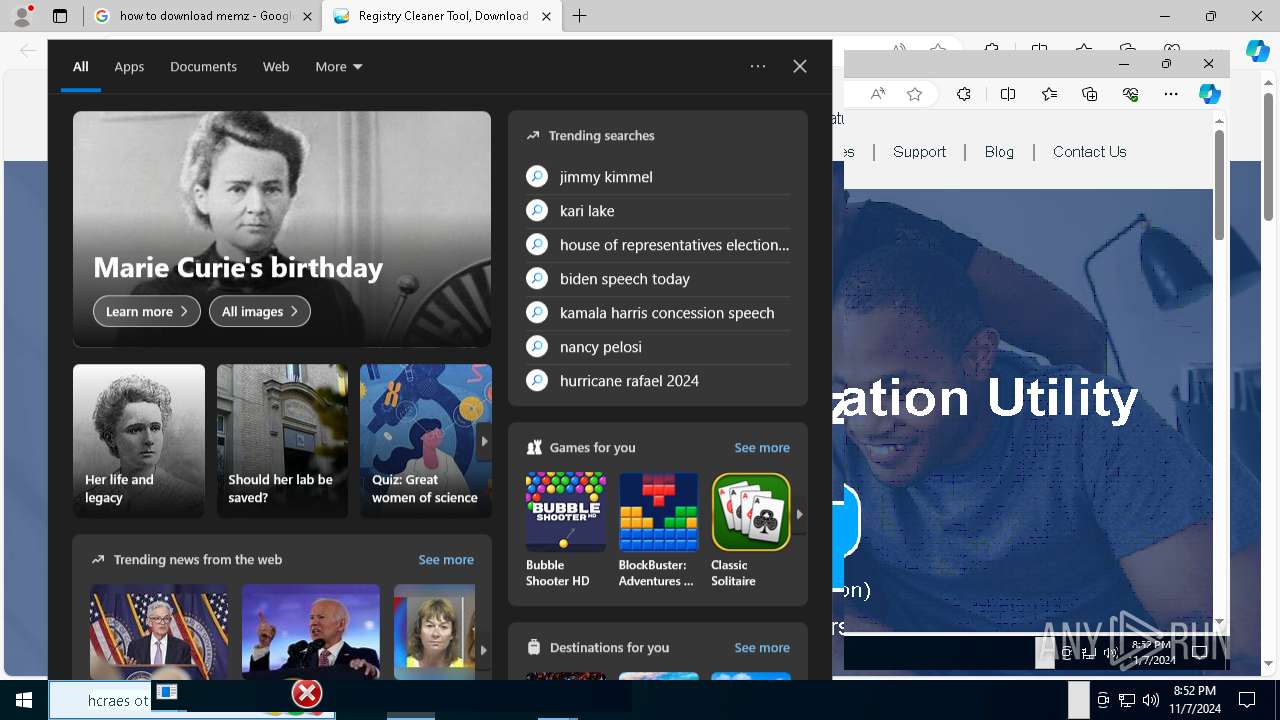This screenshot has width=1280, height=720.
Task: Open the volume icon in system tray
Action: pyautogui.click(x=1151, y=700)
